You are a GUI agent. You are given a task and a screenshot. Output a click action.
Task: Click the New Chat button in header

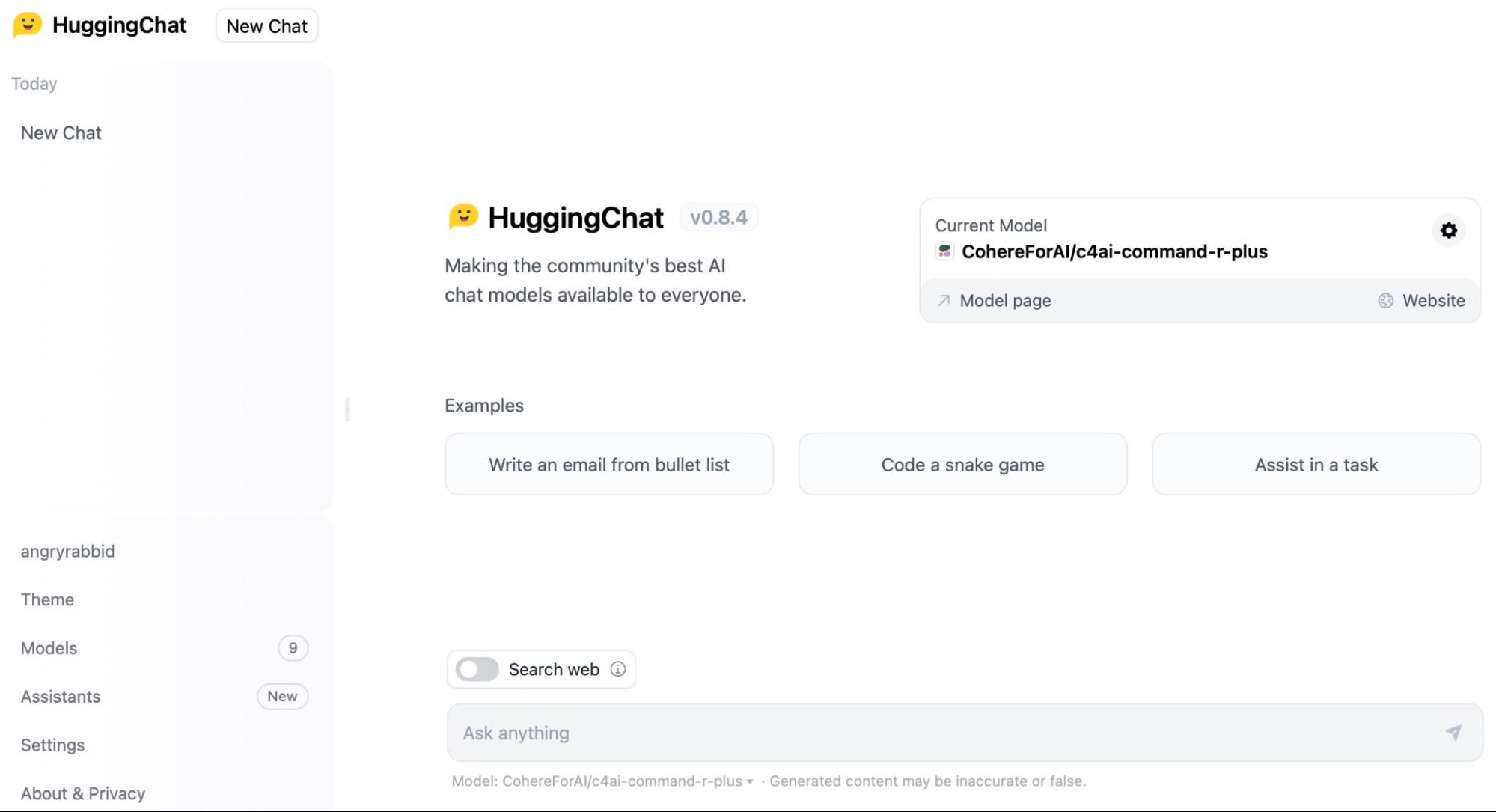coord(267,26)
